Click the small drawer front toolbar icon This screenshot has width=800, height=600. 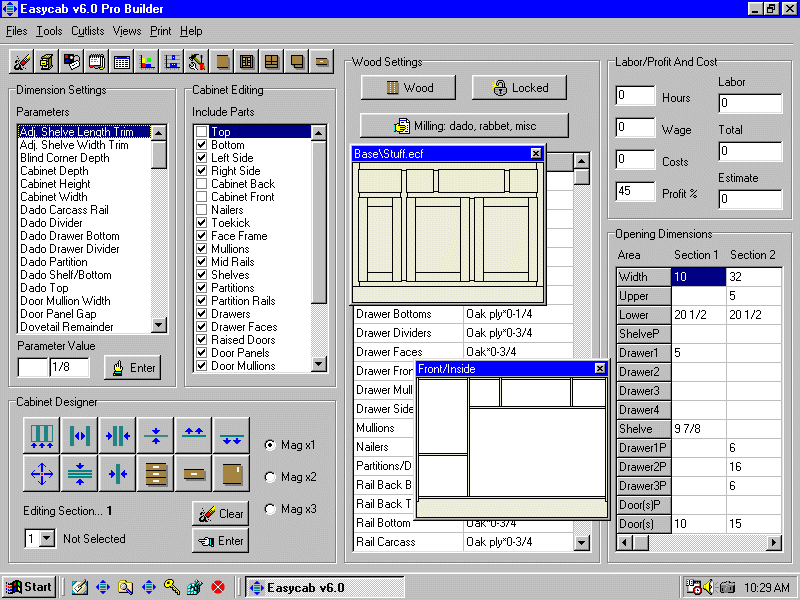(x=322, y=62)
